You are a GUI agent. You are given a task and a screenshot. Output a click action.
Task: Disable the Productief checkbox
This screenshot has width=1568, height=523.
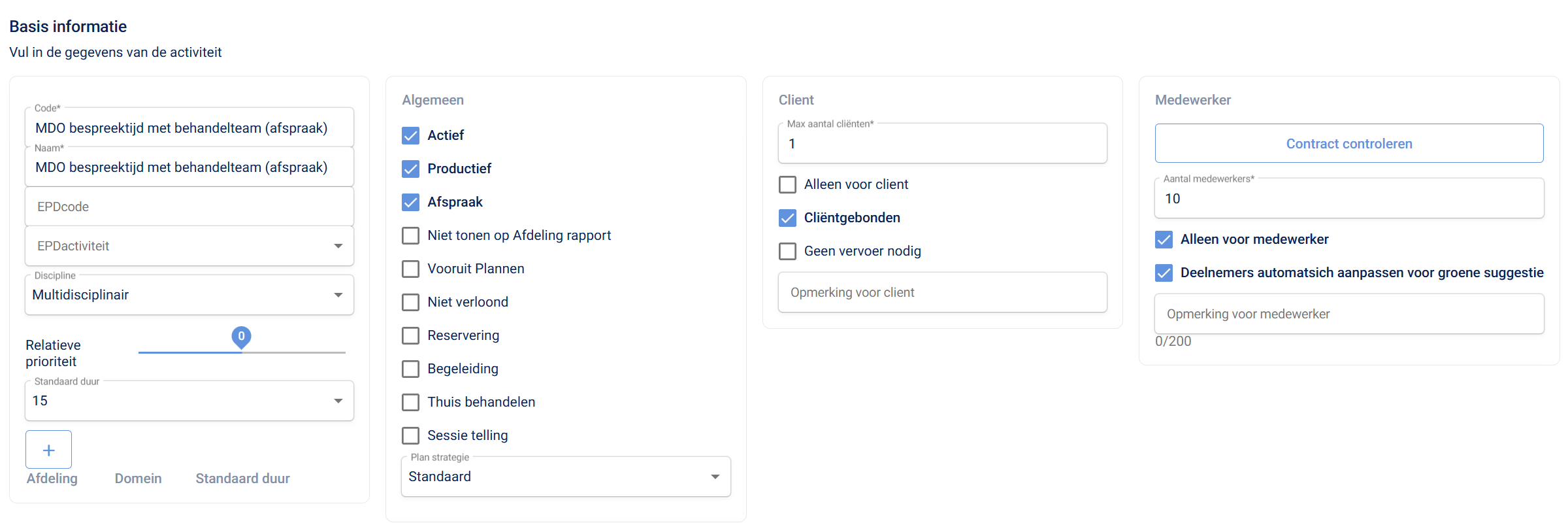(410, 169)
